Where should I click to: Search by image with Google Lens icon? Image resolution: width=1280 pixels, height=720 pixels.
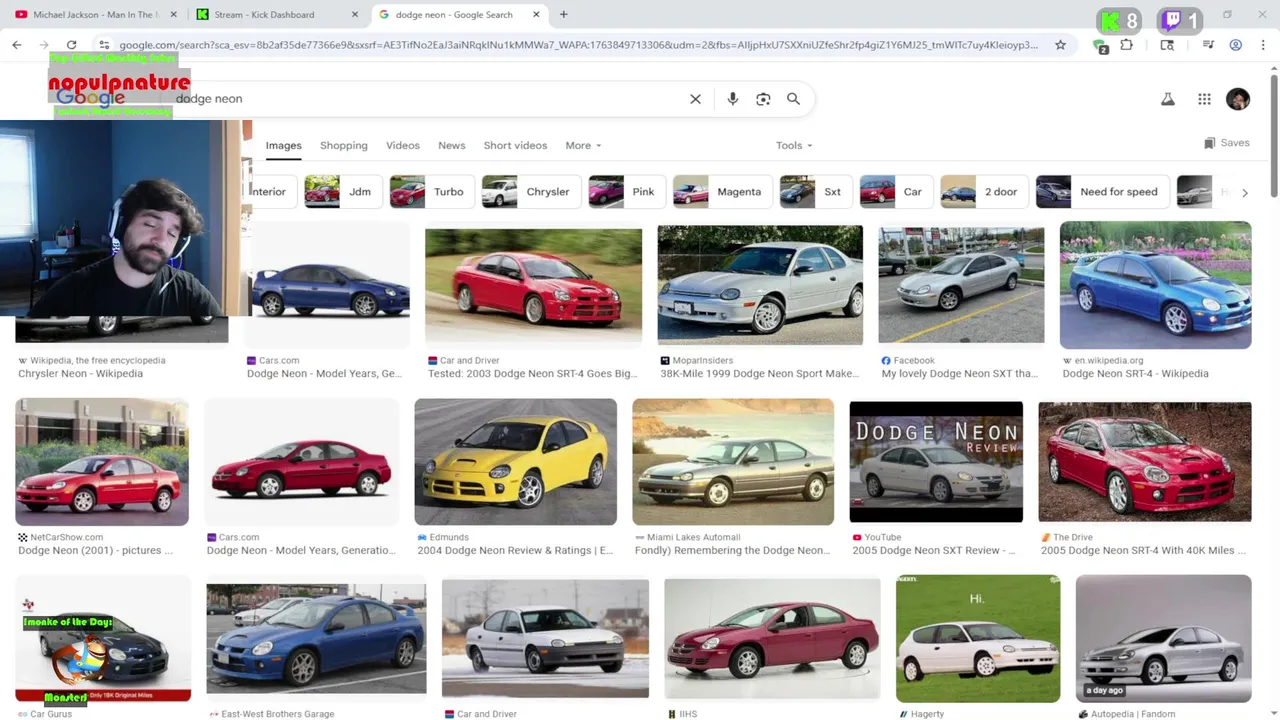pos(763,99)
